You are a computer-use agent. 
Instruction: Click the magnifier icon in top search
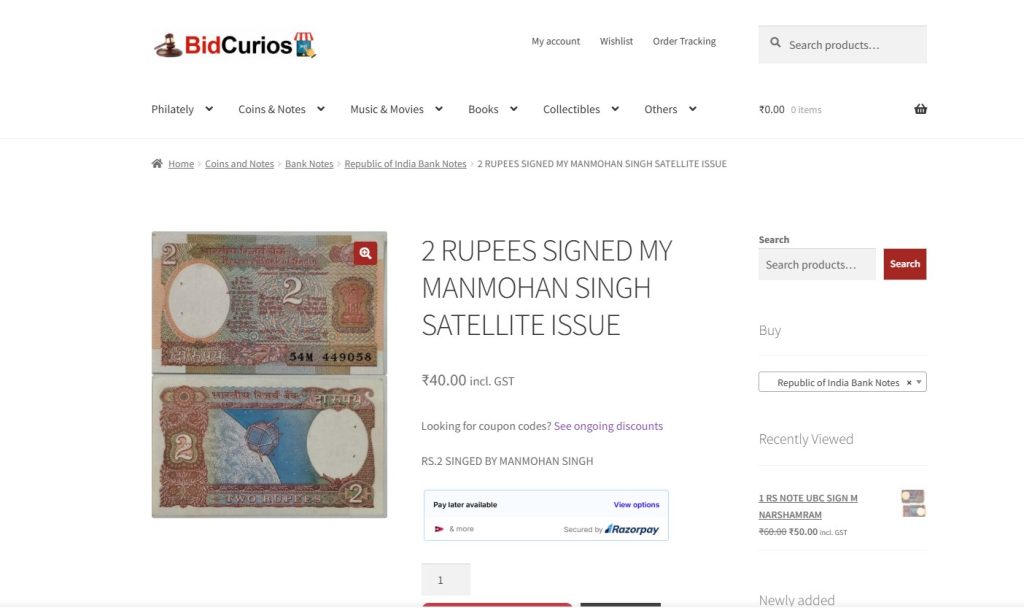775,43
